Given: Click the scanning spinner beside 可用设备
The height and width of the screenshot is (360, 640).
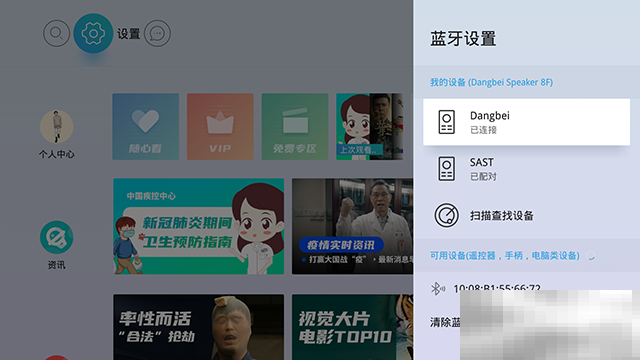Looking at the screenshot, I should 591,256.
